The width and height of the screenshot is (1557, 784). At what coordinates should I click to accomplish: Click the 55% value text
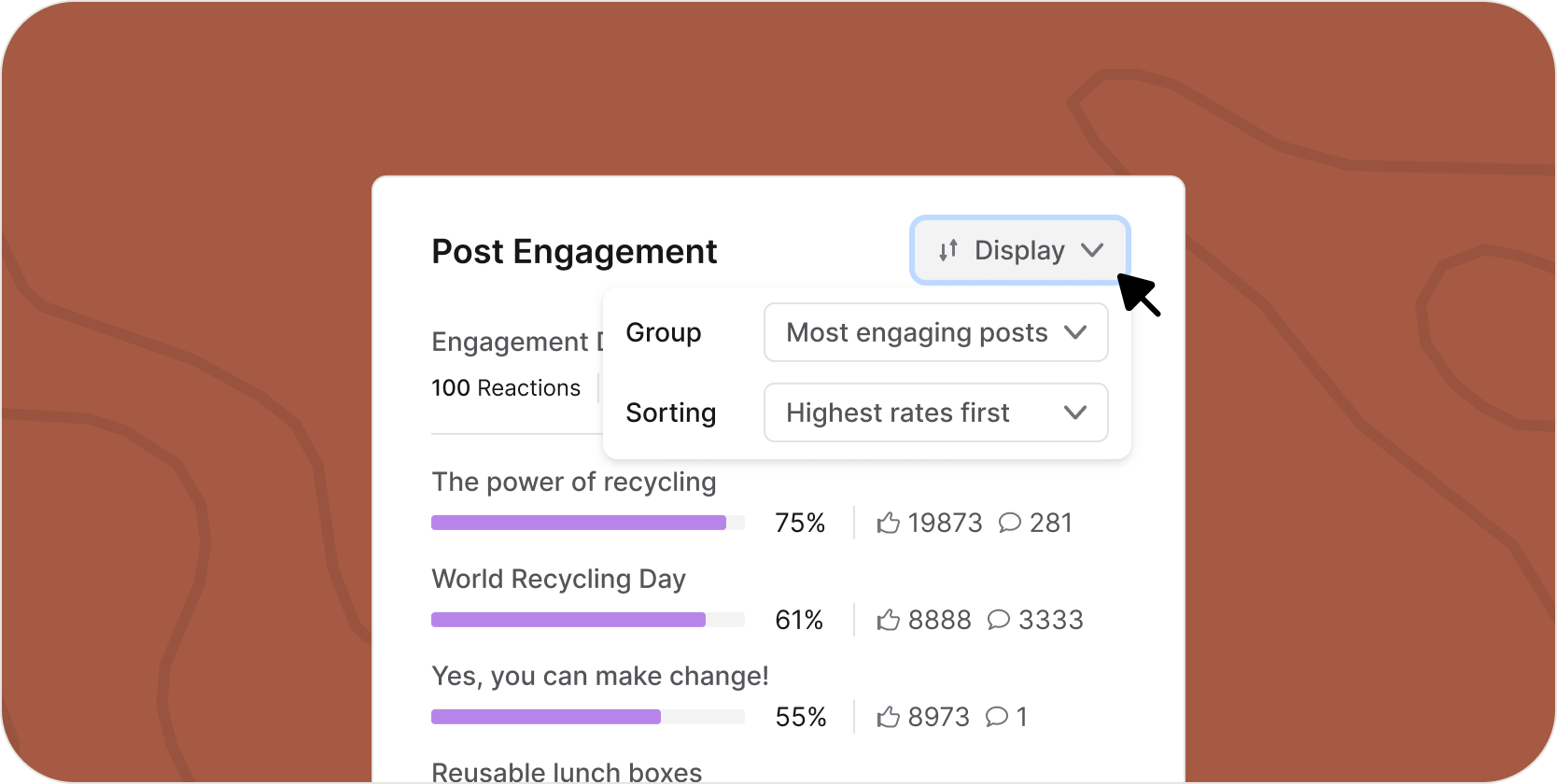click(801, 718)
